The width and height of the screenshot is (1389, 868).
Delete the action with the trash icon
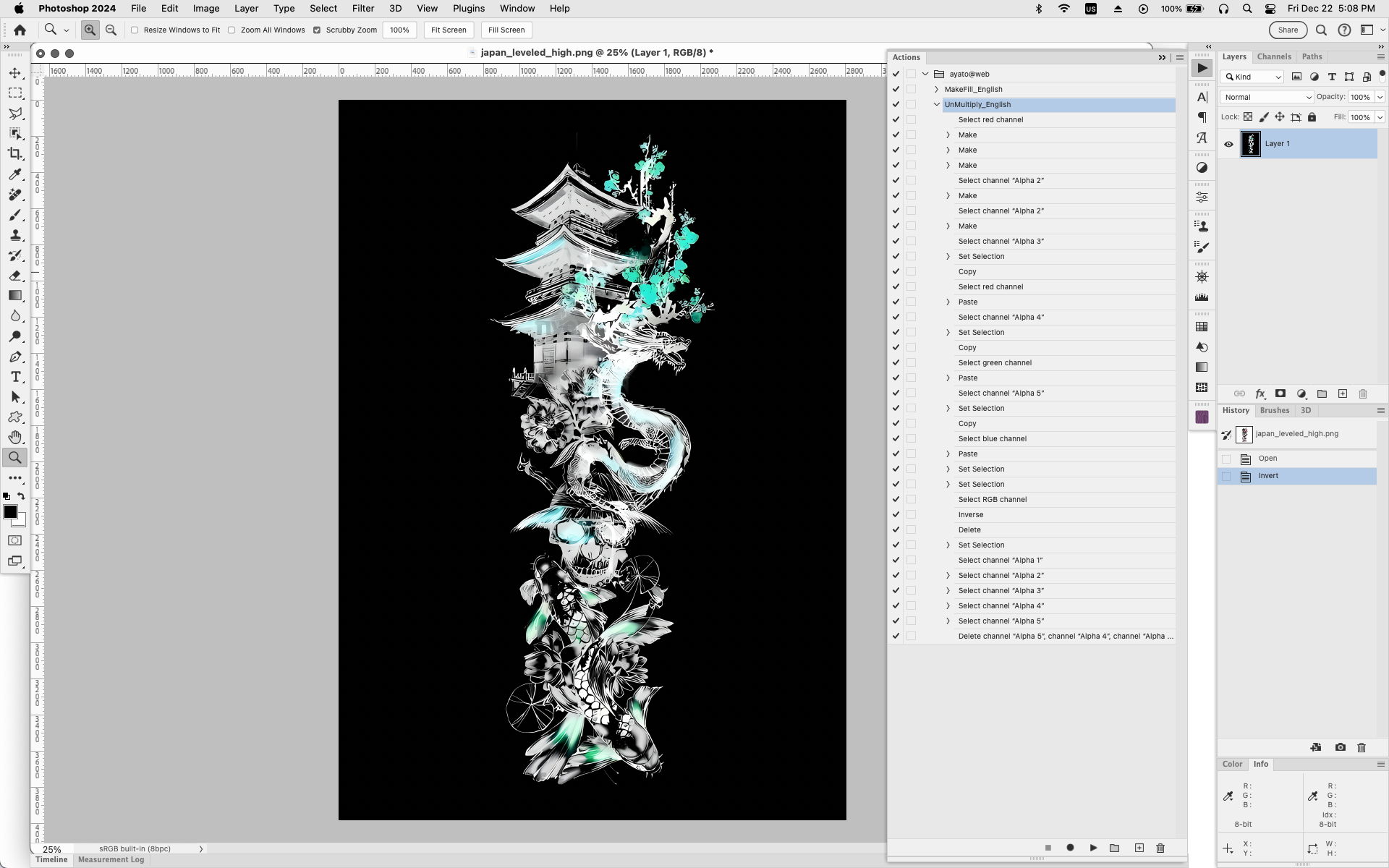click(1160, 848)
